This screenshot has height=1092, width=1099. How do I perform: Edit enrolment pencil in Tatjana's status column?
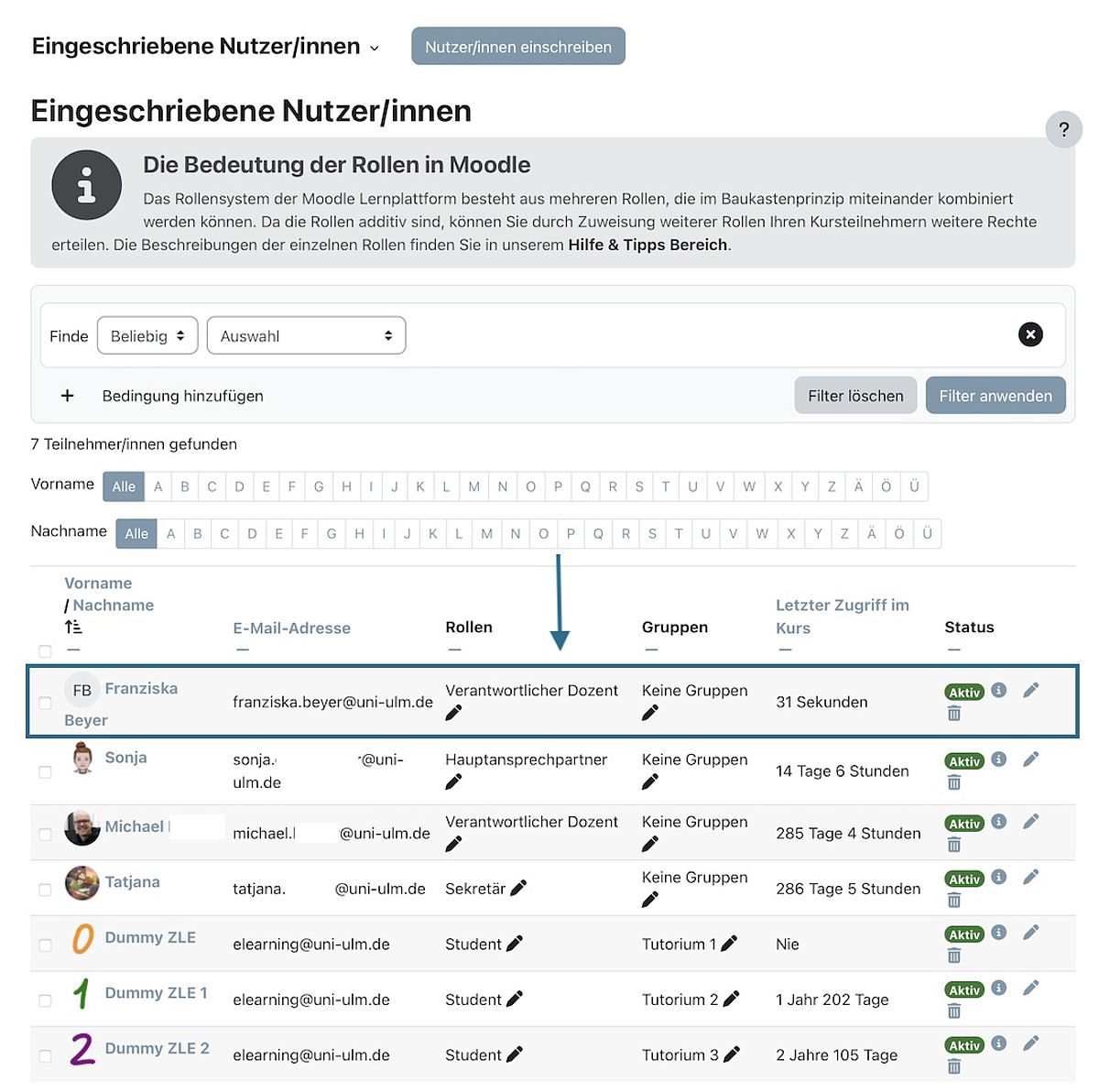tap(1031, 877)
